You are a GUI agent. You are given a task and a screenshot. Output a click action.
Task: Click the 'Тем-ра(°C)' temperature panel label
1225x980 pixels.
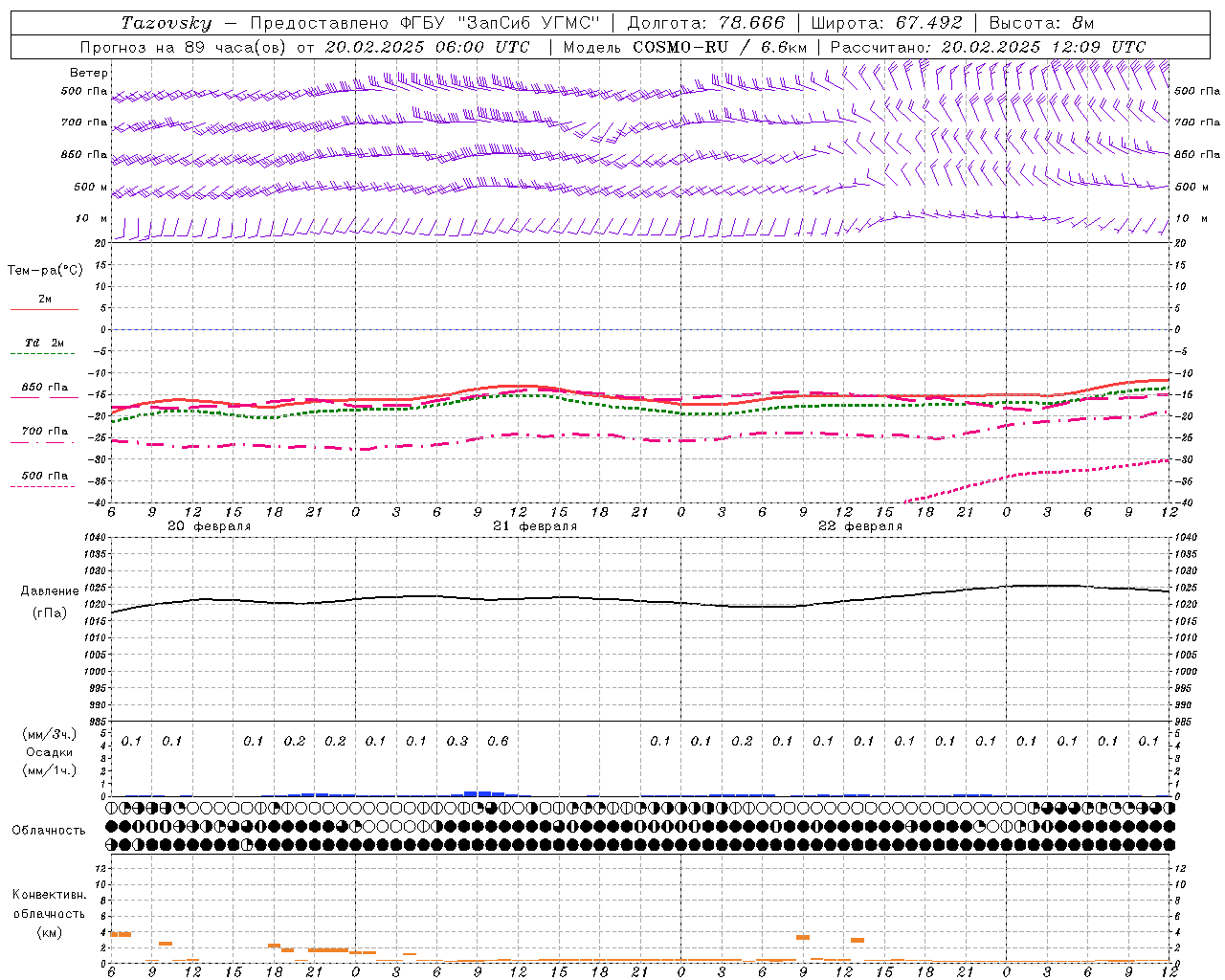point(45,271)
